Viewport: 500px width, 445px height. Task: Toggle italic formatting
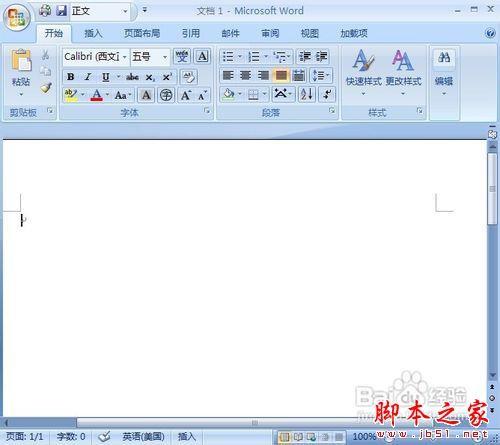88,77
